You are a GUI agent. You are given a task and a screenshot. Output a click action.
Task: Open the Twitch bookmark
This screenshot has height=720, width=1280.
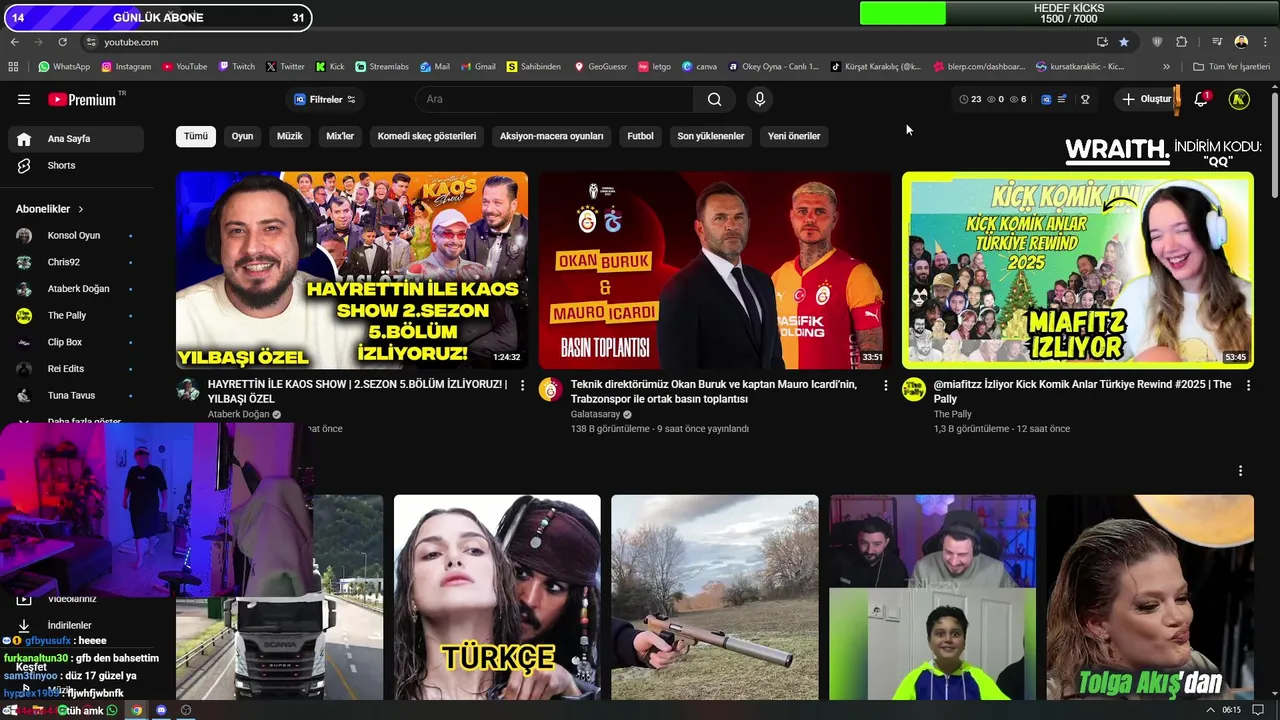(237, 67)
